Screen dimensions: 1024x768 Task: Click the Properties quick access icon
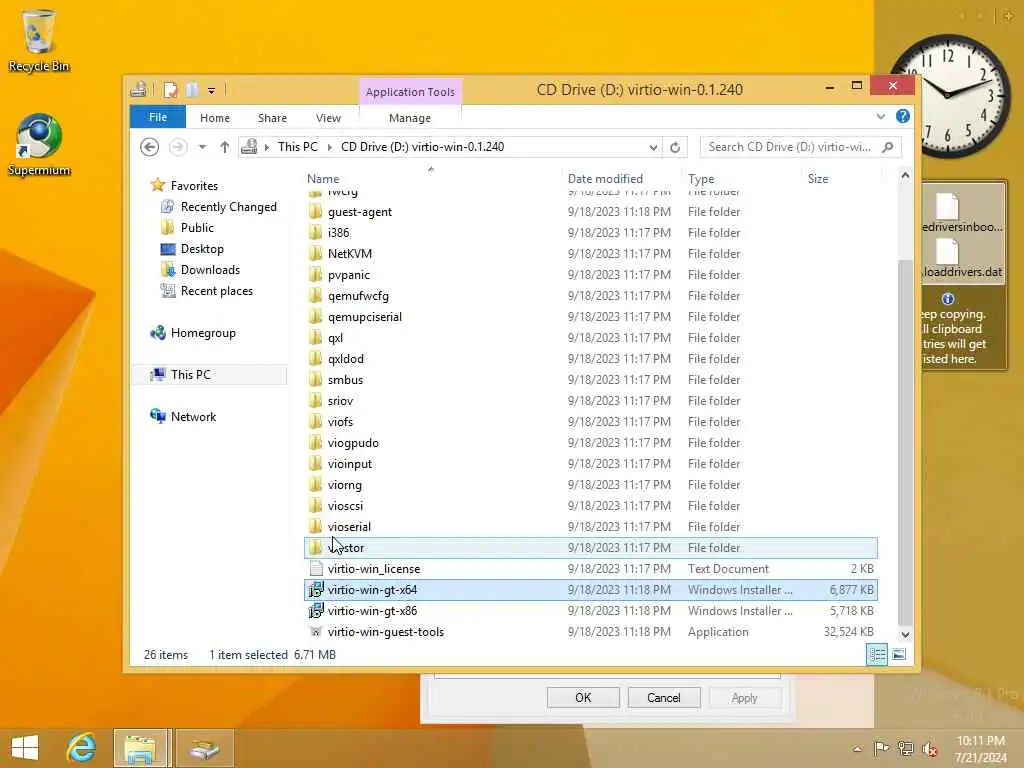(x=170, y=89)
